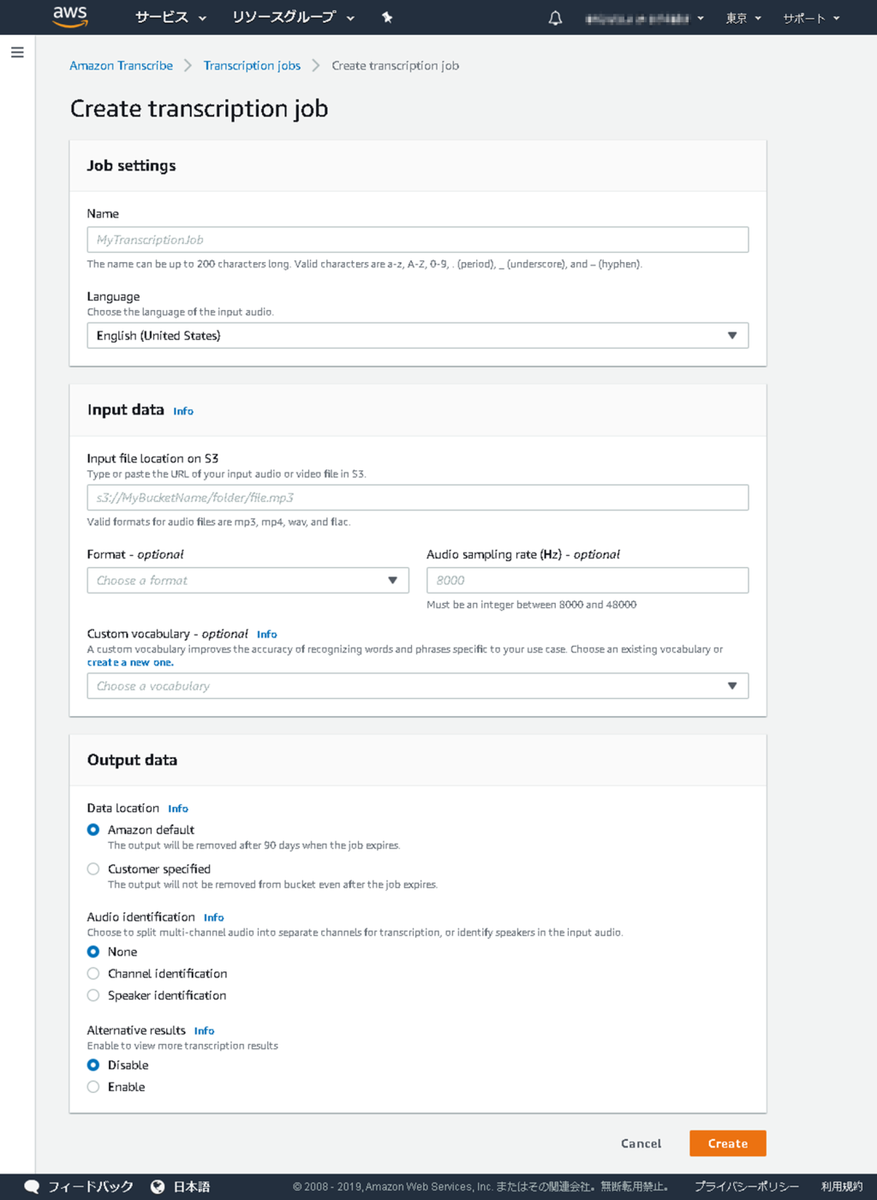Select None for audio identification
877x1200 pixels.
93,952
